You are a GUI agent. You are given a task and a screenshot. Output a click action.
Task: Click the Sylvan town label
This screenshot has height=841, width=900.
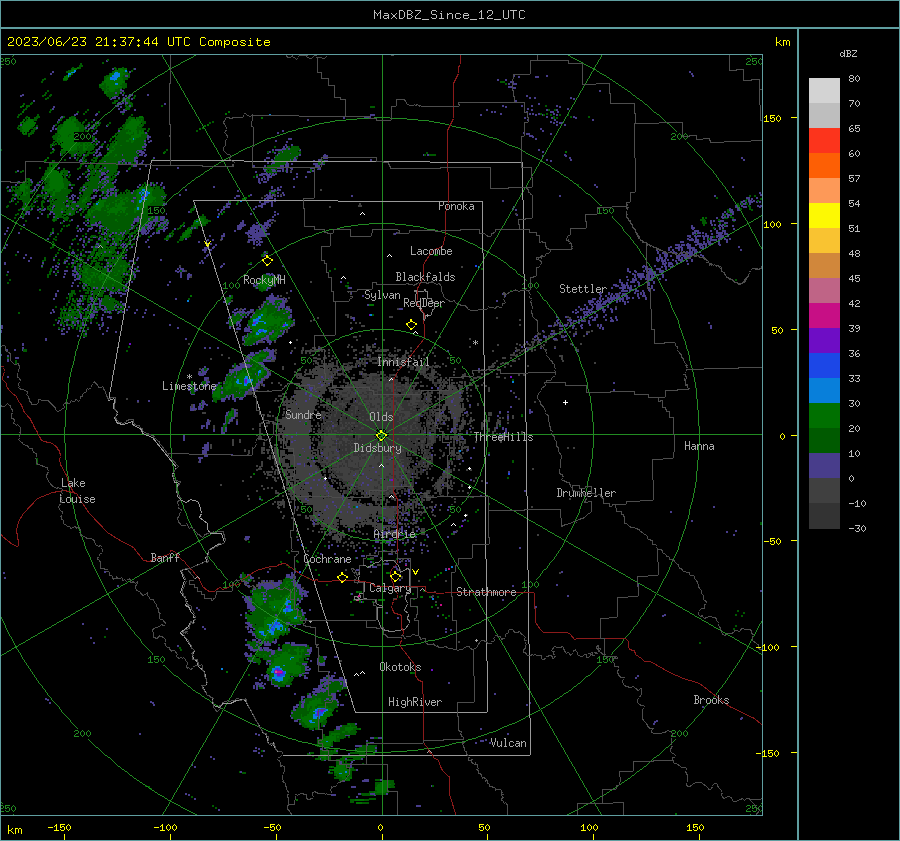click(382, 295)
